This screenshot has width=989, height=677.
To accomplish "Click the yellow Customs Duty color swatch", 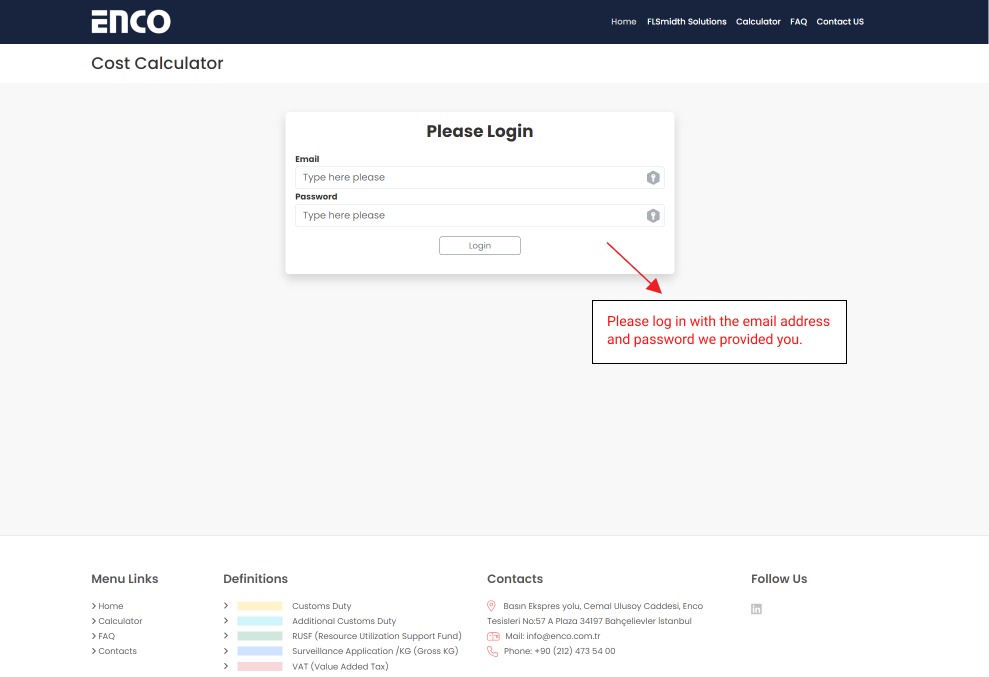I will point(260,606).
